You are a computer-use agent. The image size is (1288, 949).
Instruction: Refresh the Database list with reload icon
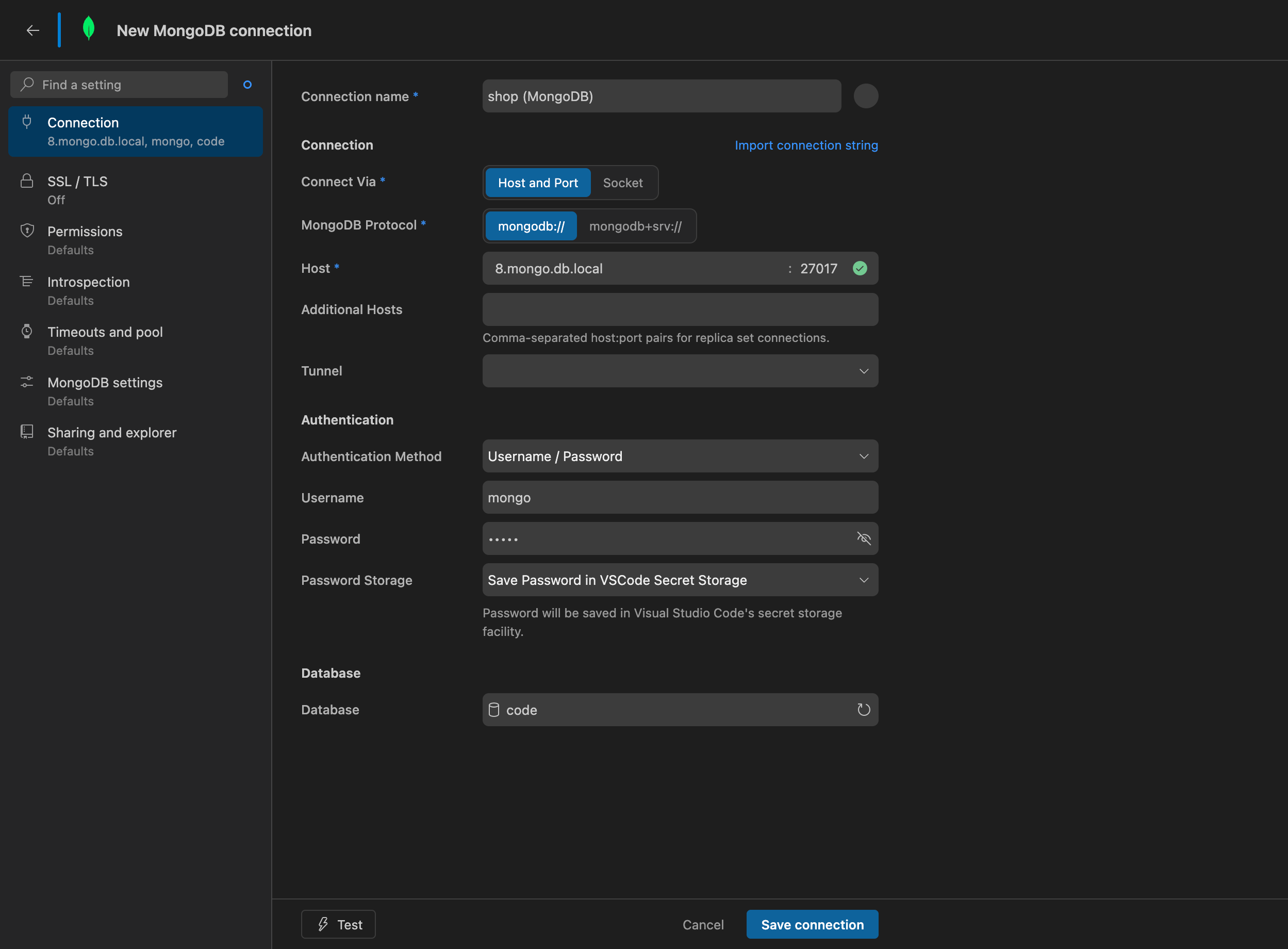[x=864, y=710]
